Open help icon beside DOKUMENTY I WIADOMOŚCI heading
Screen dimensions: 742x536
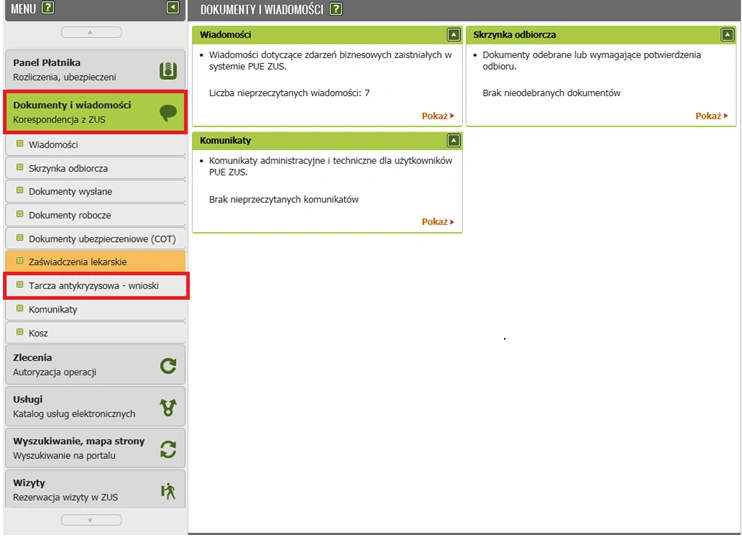pos(336,9)
